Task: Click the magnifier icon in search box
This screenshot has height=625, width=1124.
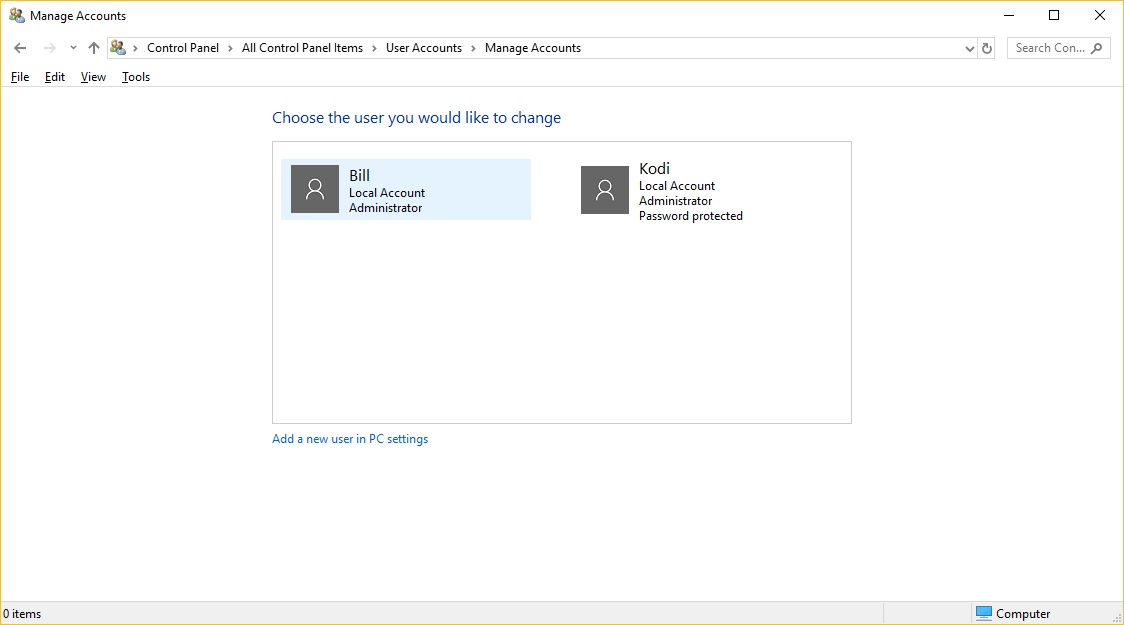Action: 1097,48
